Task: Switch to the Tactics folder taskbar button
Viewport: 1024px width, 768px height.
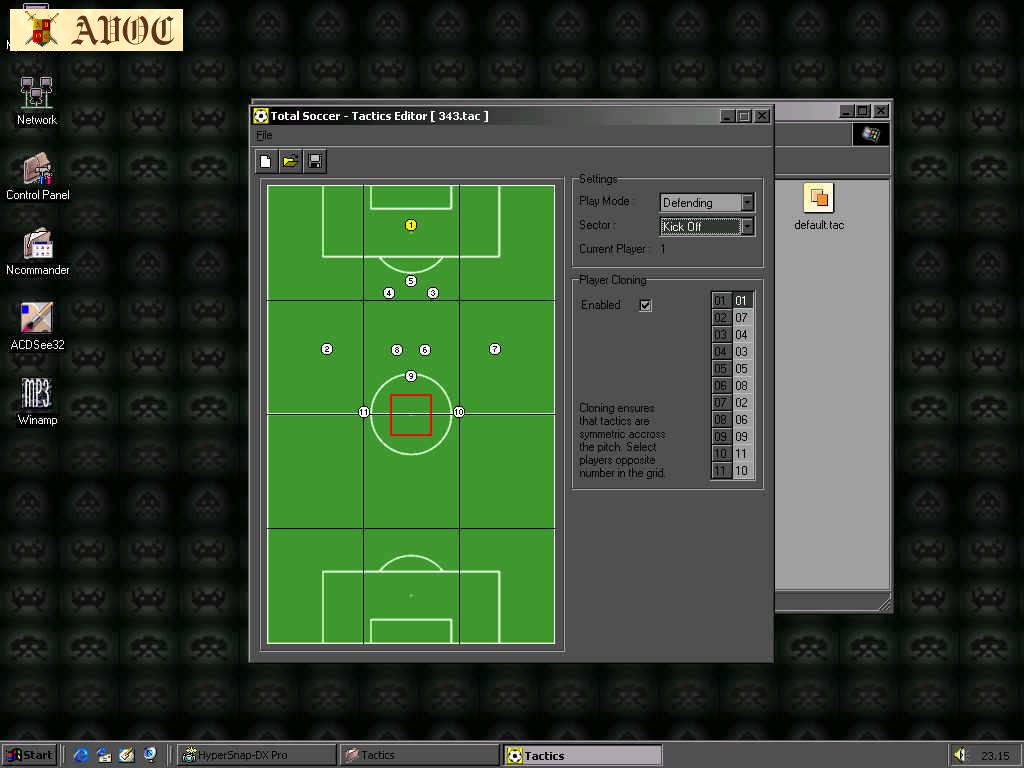Action: (419, 756)
